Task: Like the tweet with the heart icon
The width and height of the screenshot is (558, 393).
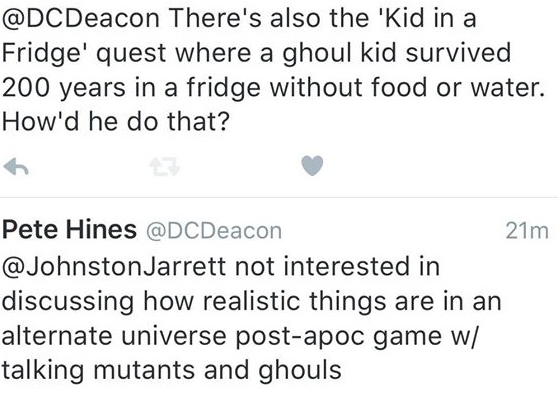Action: click(312, 166)
